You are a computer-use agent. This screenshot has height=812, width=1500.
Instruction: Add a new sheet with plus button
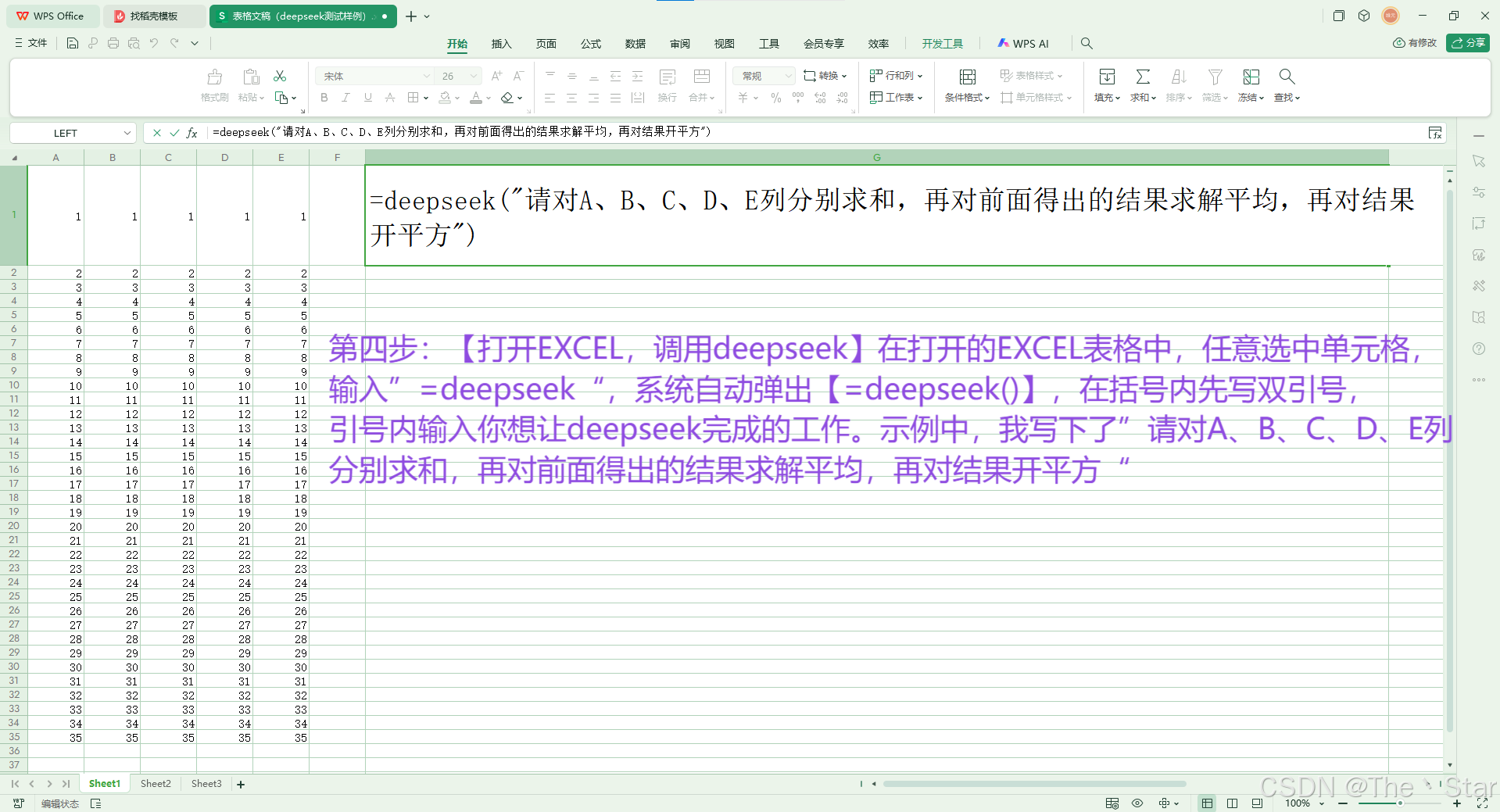(241, 784)
